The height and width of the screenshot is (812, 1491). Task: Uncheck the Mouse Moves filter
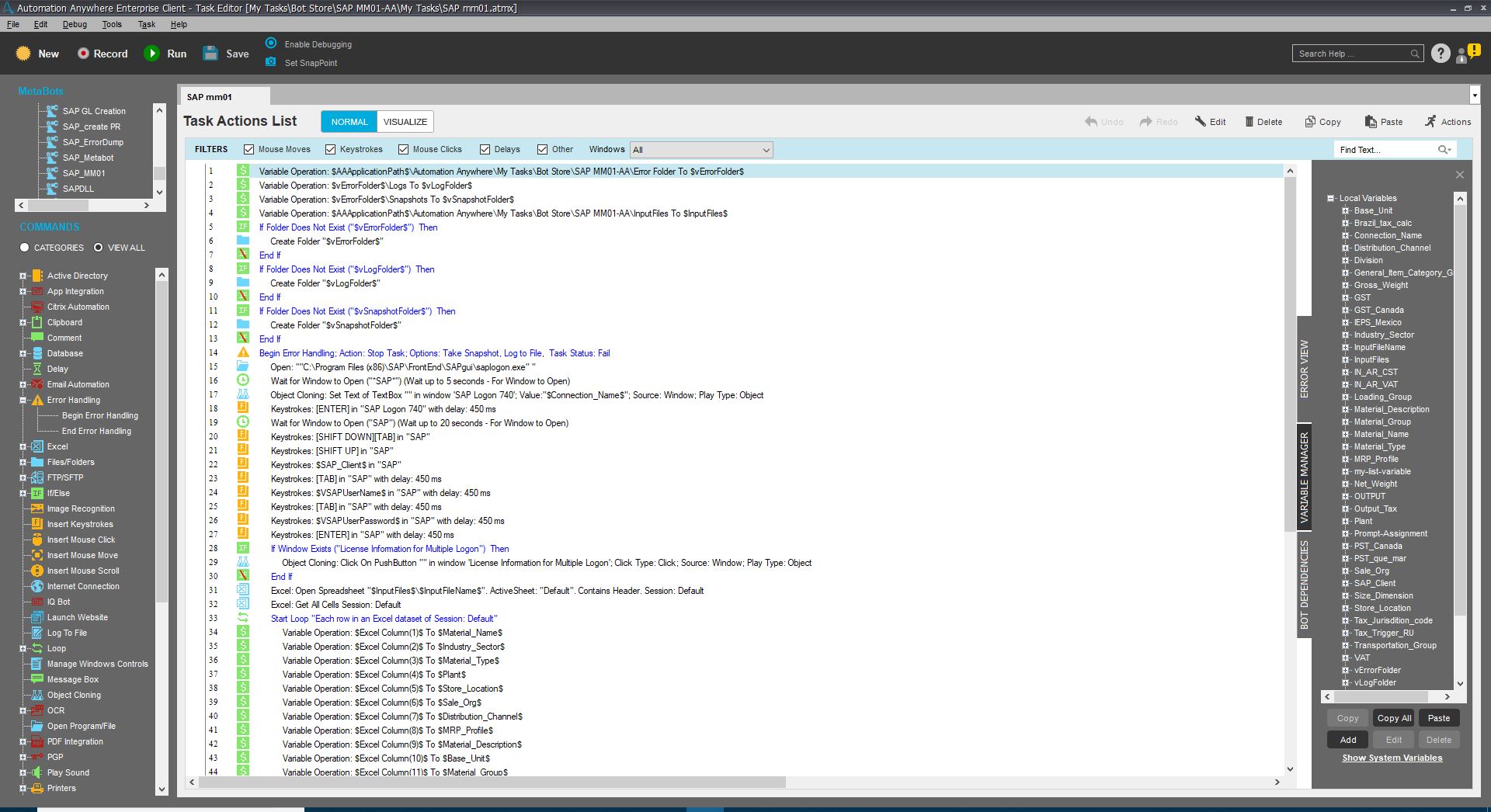[248, 149]
